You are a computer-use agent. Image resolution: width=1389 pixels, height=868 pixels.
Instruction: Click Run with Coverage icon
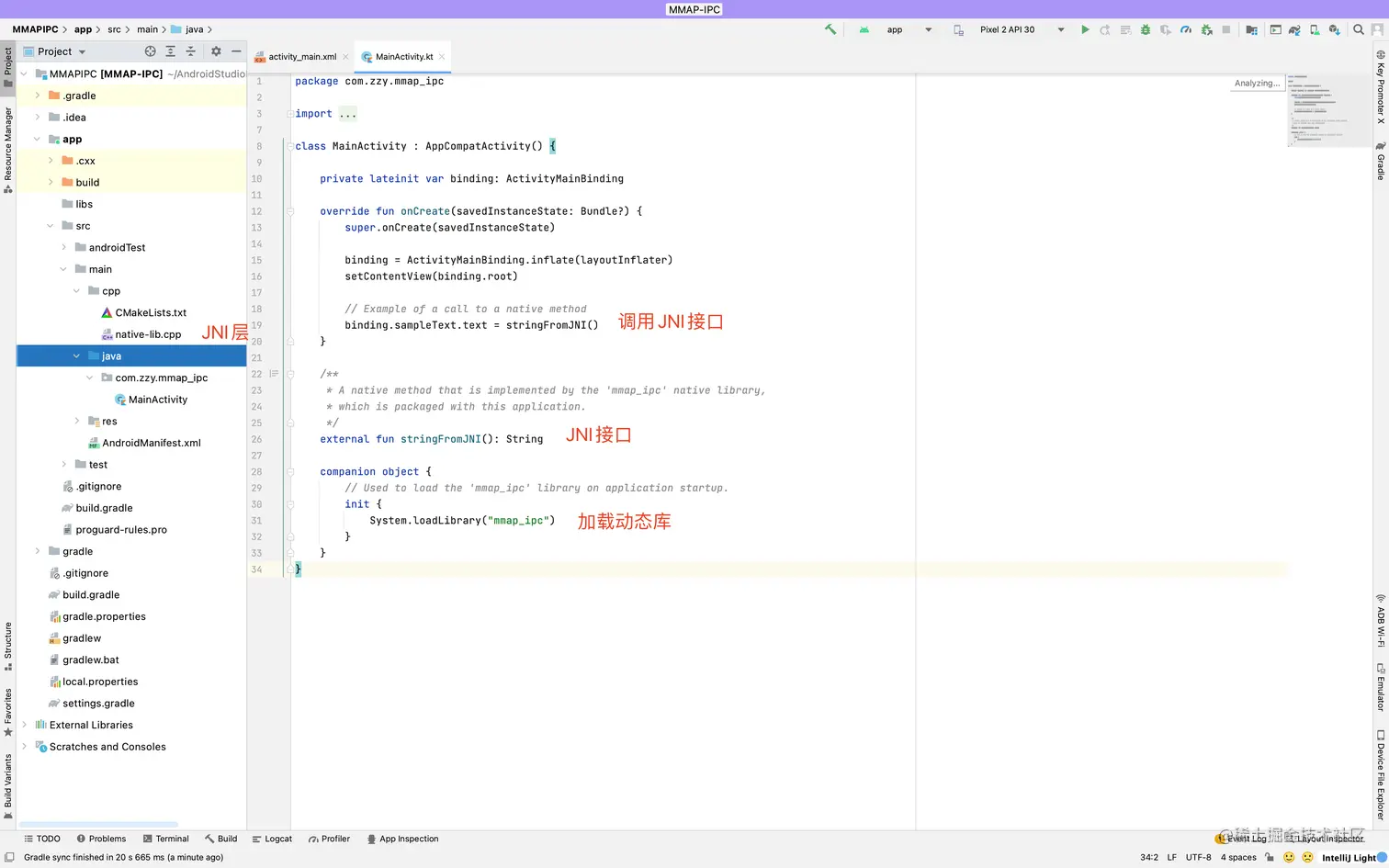pyautogui.click(x=1166, y=29)
